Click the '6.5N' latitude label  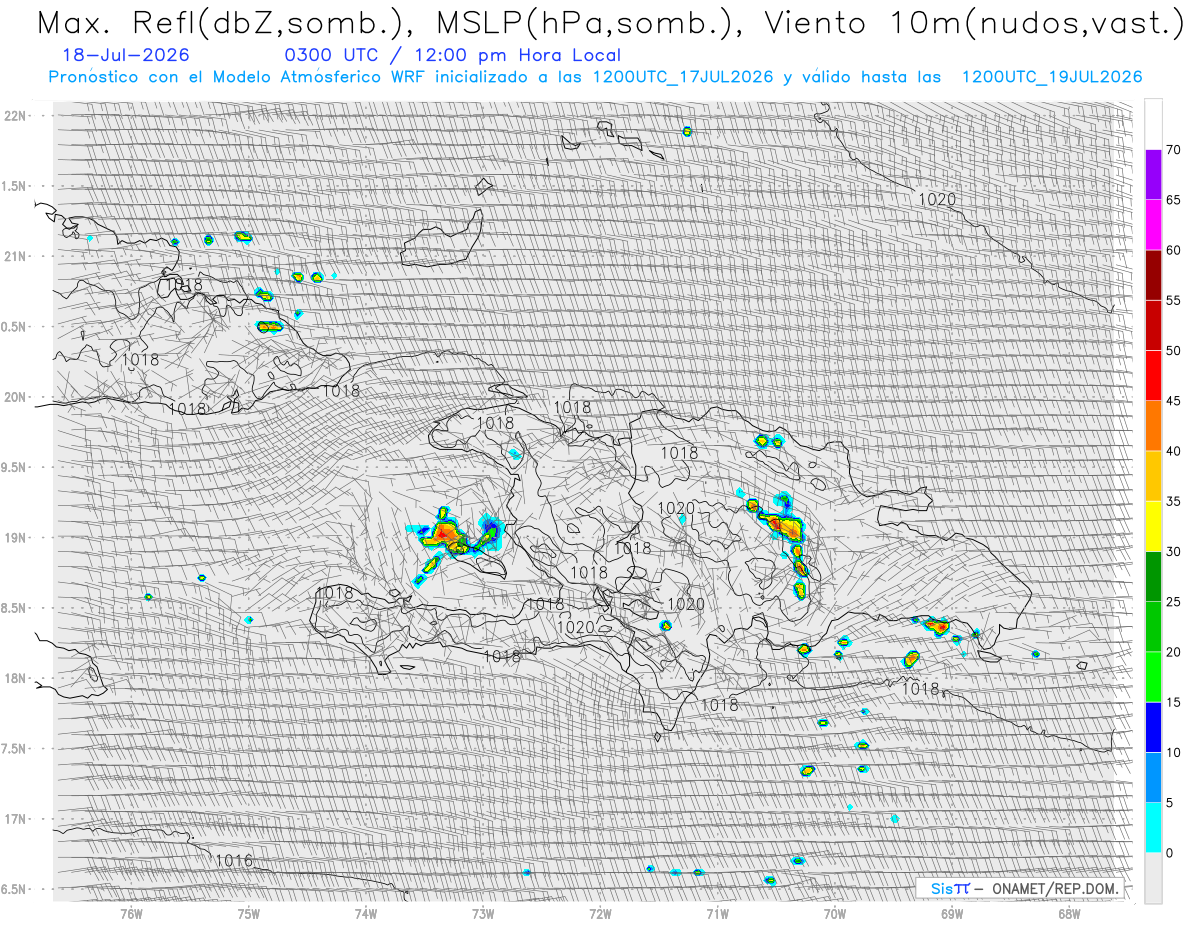pos(15,889)
